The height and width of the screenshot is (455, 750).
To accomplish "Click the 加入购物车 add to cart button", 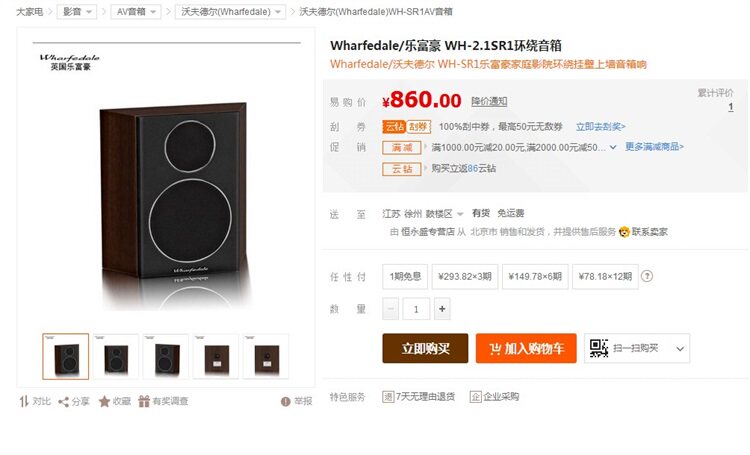I will pos(526,348).
